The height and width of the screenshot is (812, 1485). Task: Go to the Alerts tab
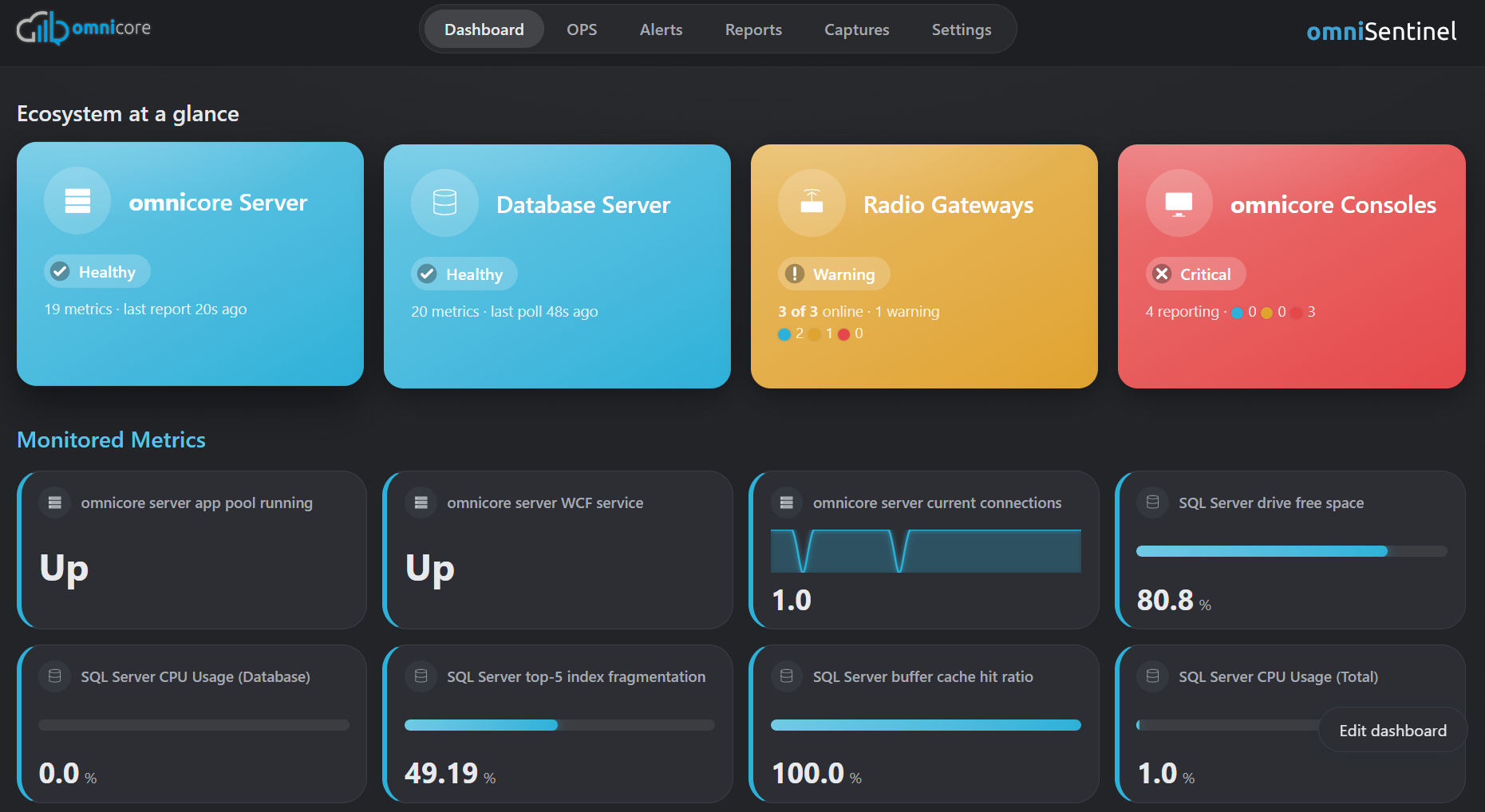661,30
